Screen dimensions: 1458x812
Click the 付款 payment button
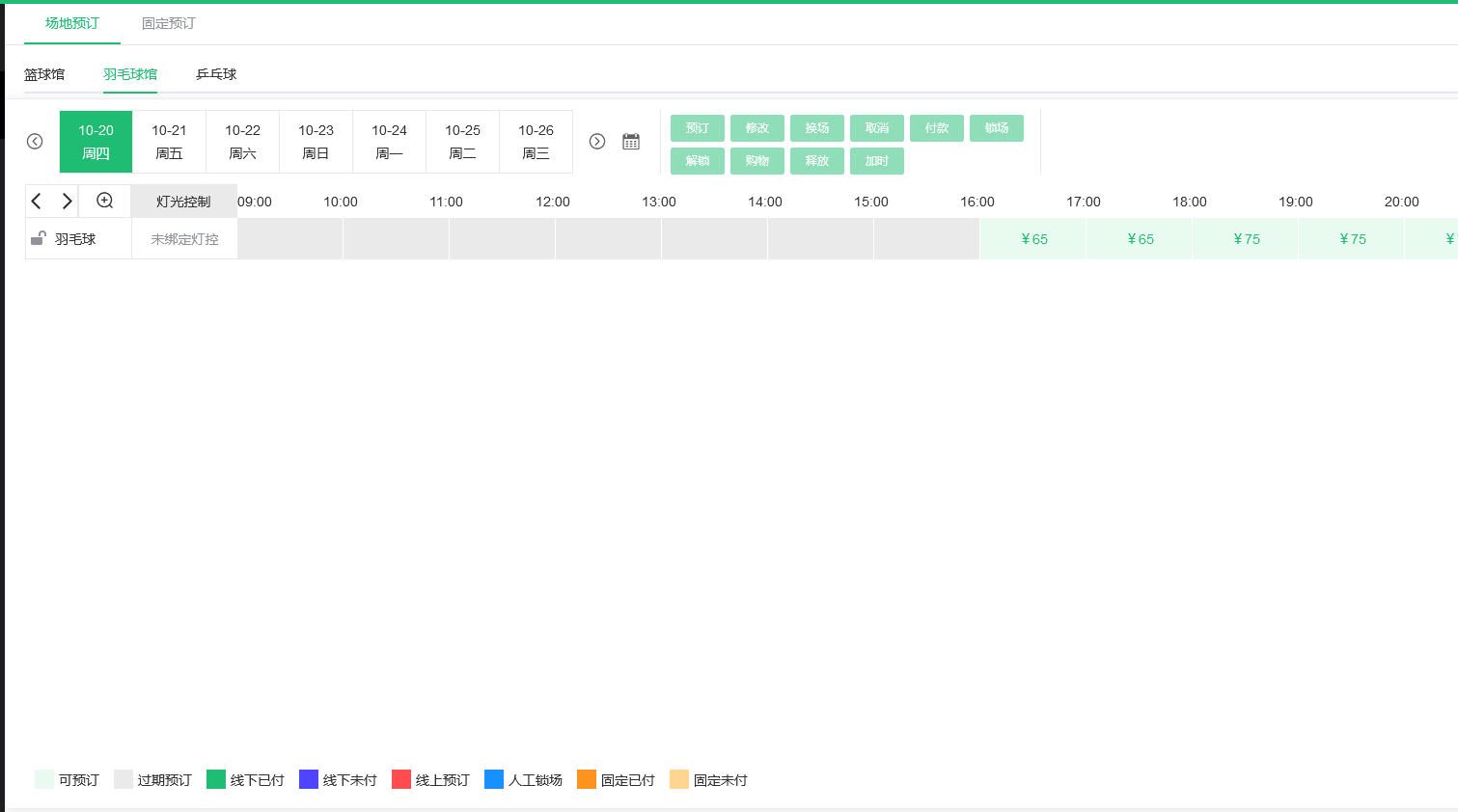[937, 128]
